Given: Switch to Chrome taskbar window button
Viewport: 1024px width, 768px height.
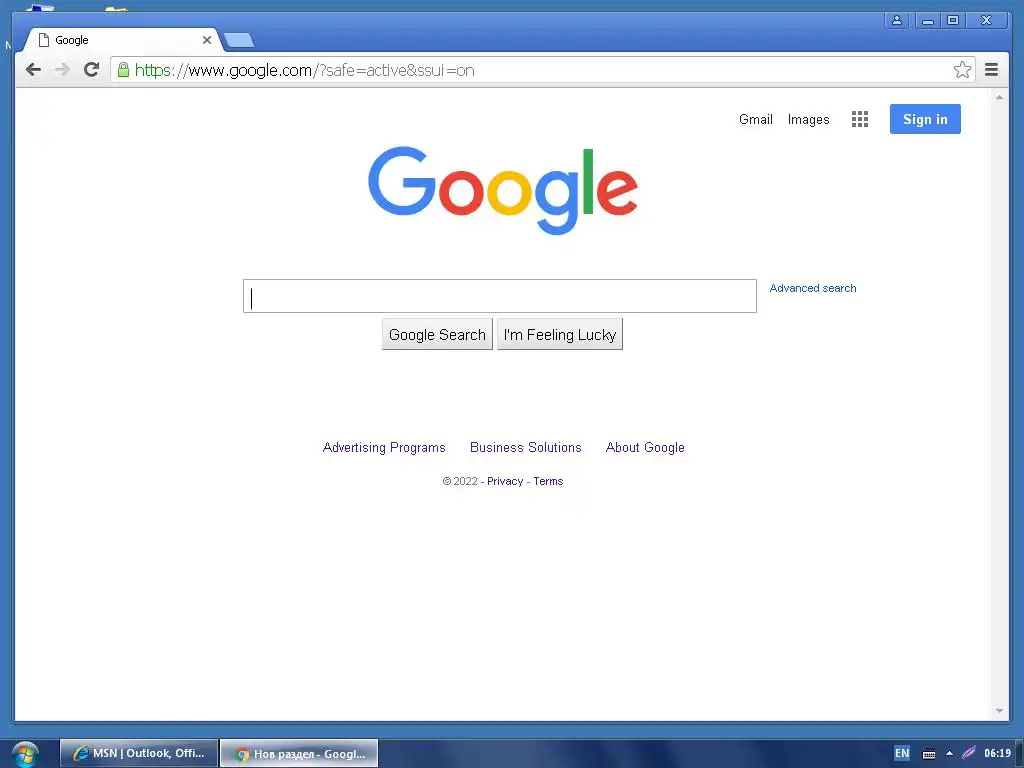Looking at the screenshot, I should 299,754.
